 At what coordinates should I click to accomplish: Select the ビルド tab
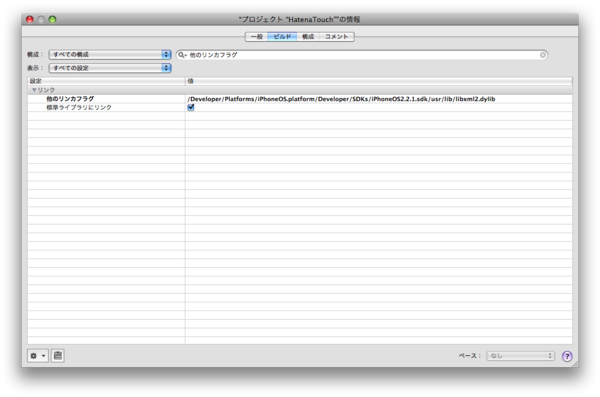[282, 37]
